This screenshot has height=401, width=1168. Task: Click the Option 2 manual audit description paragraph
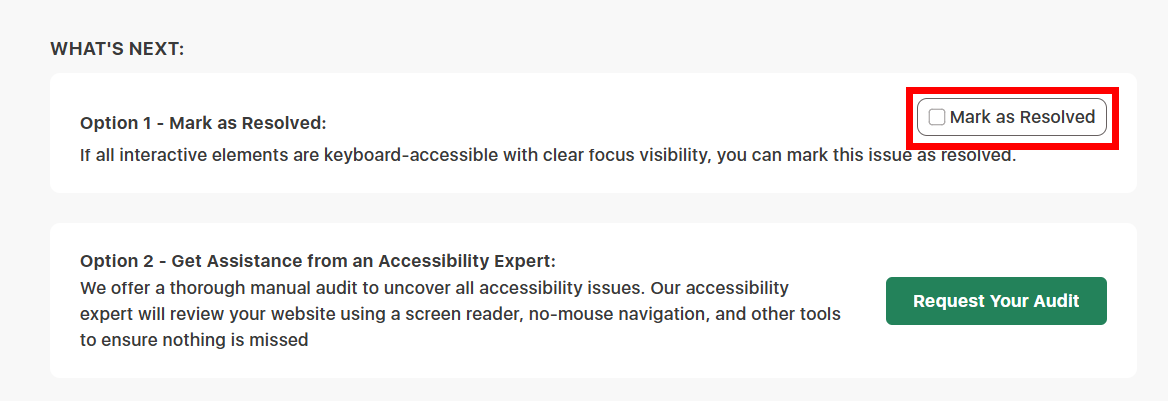click(x=460, y=314)
